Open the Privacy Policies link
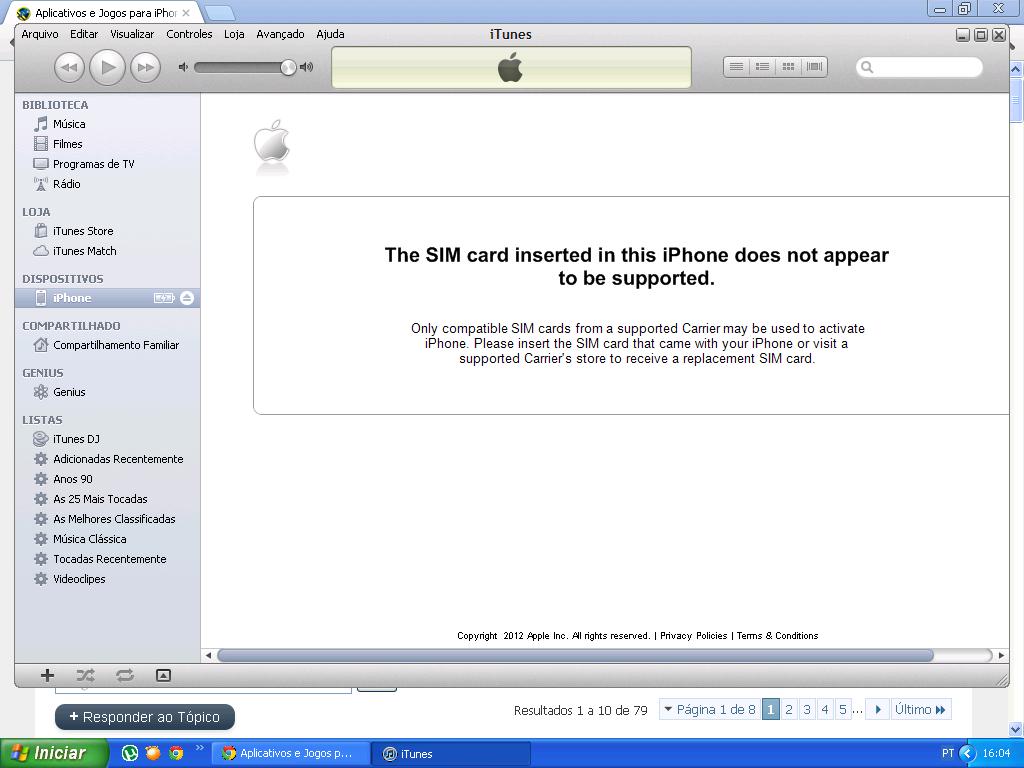Image resolution: width=1024 pixels, height=768 pixels. point(694,635)
